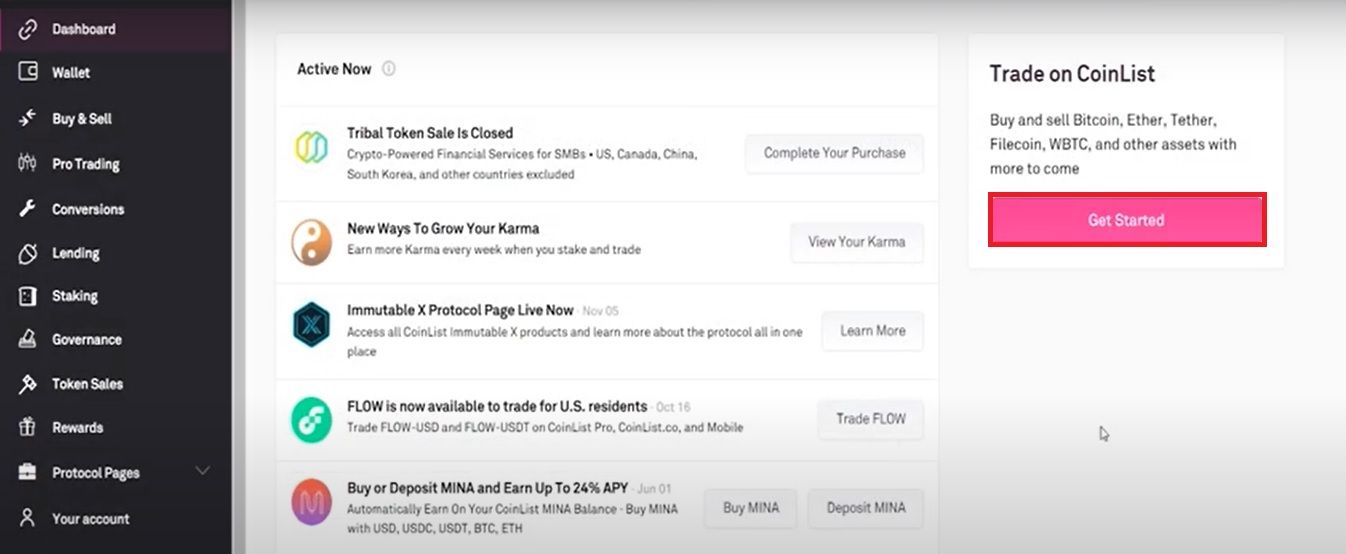This screenshot has height=554, width=1346.
Task: Go to Your account in sidebar
Action: [90, 518]
